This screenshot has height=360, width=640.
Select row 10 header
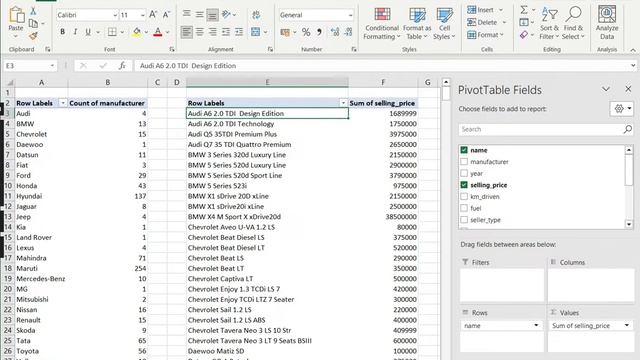point(7,186)
